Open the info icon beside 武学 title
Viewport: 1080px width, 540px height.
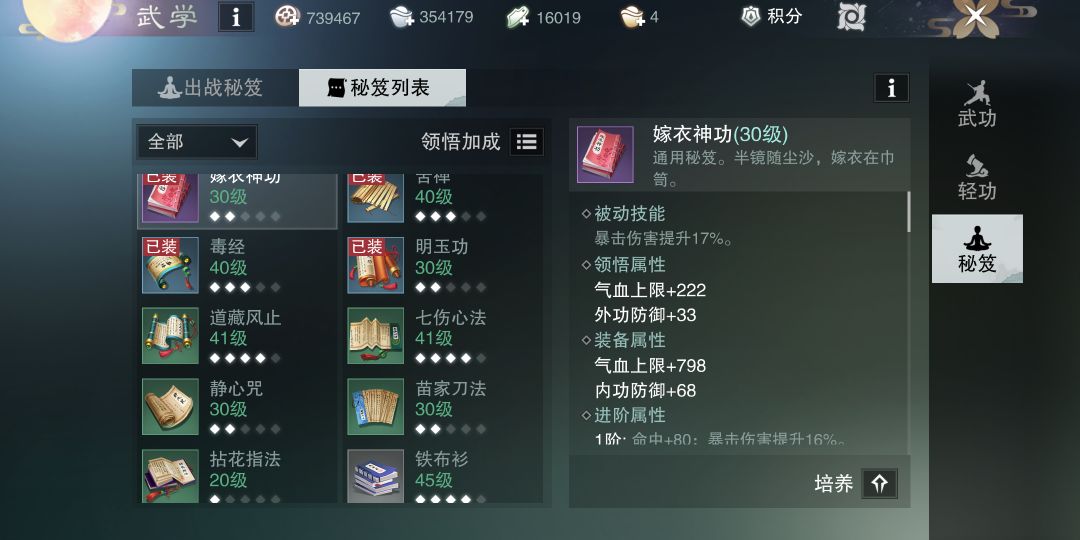tap(236, 17)
